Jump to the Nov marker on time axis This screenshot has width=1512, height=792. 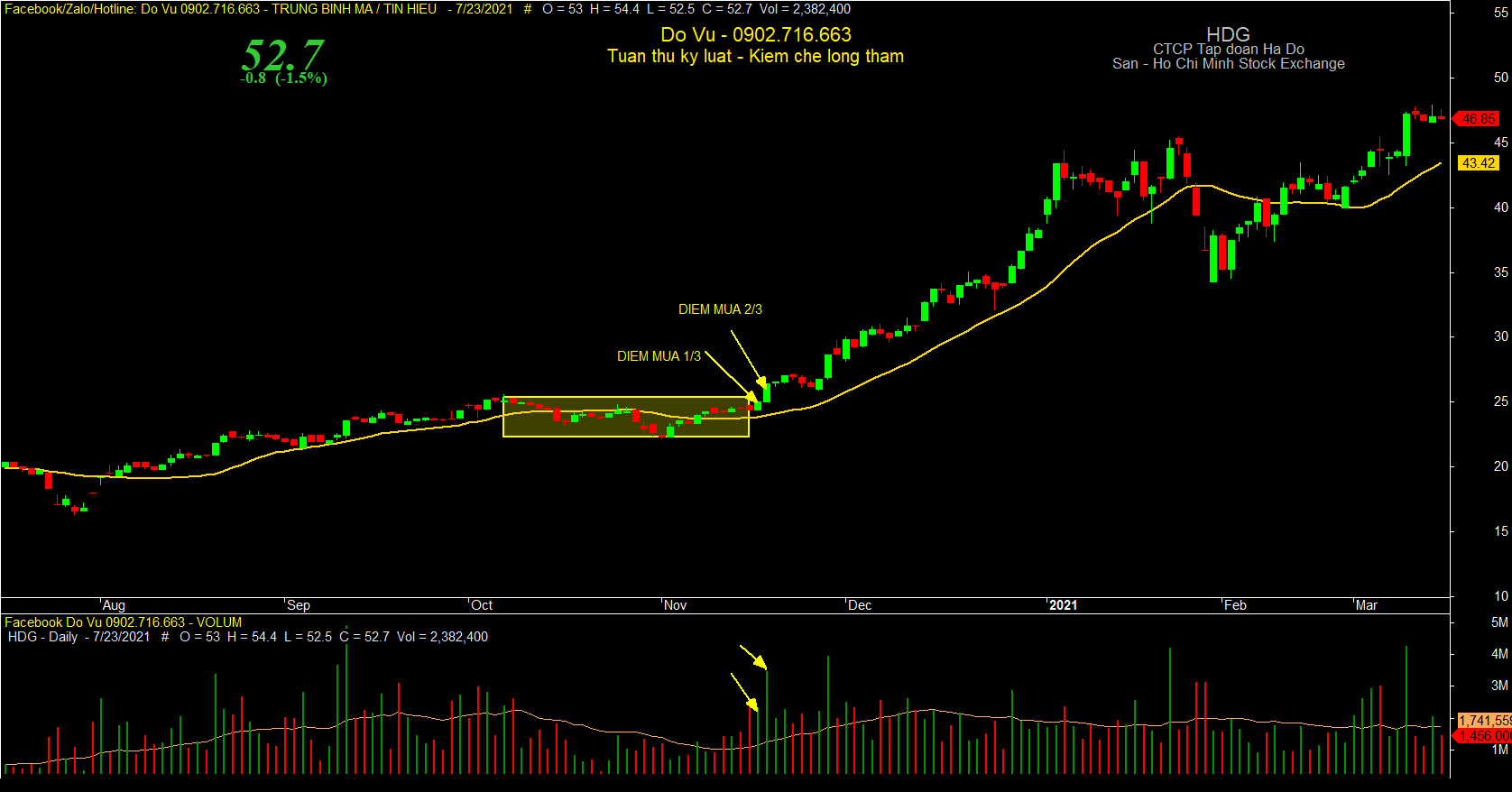(x=675, y=605)
